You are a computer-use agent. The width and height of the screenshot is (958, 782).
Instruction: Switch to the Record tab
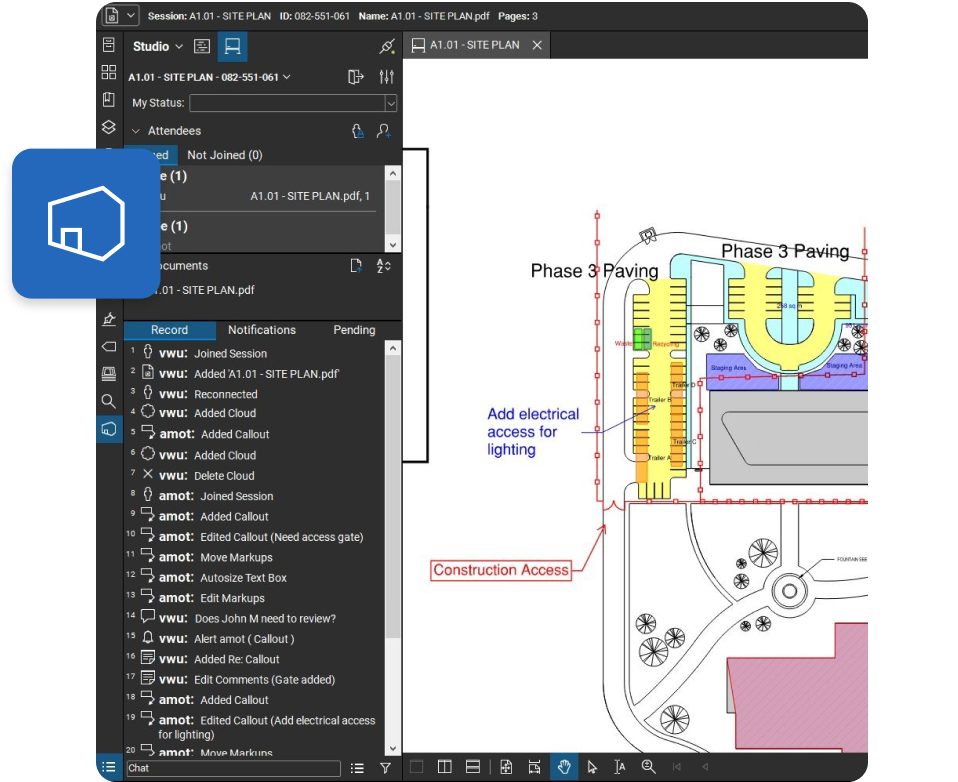[x=170, y=330]
